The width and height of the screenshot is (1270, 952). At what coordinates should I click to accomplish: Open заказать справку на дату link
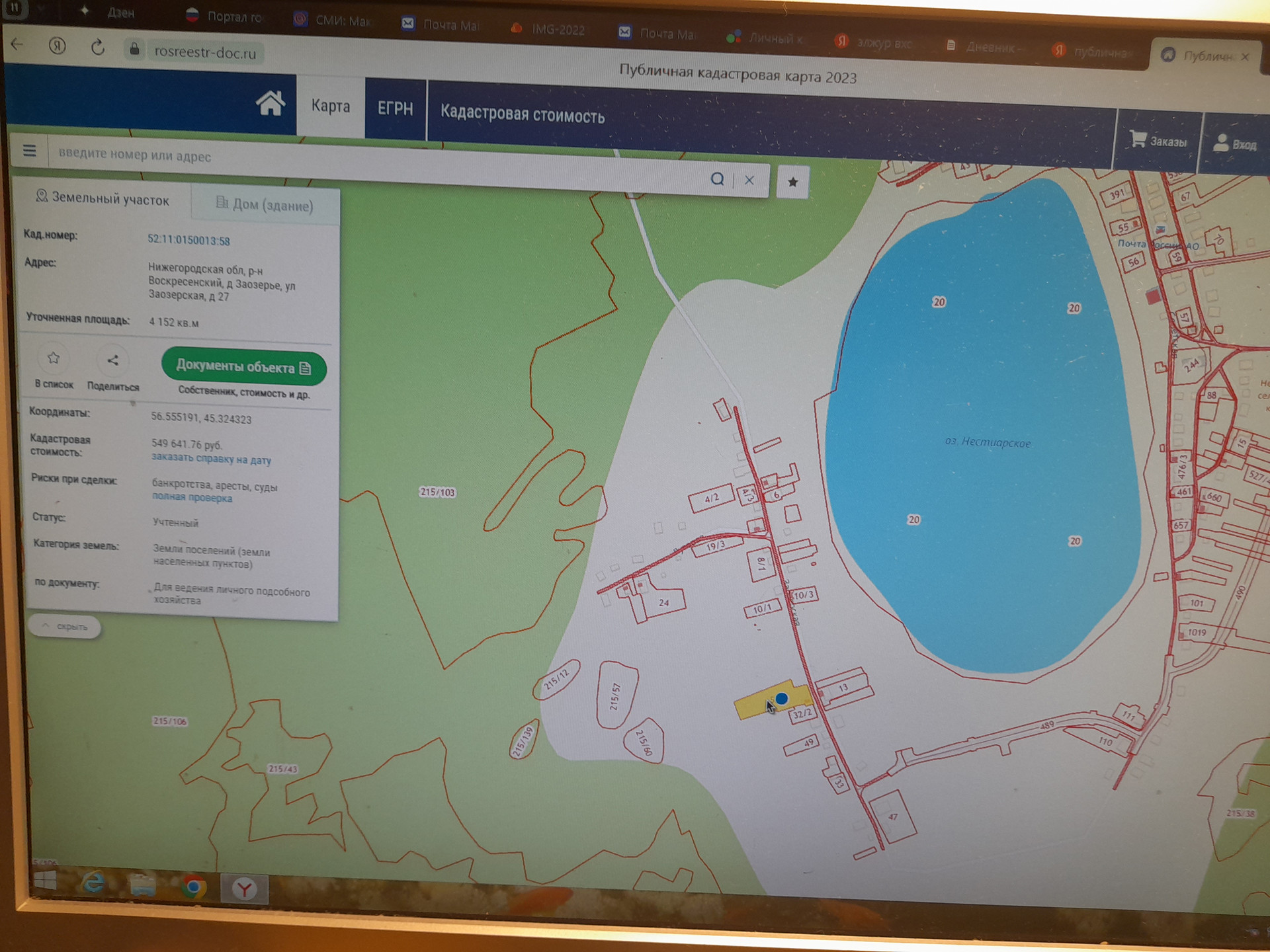pos(211,459)
